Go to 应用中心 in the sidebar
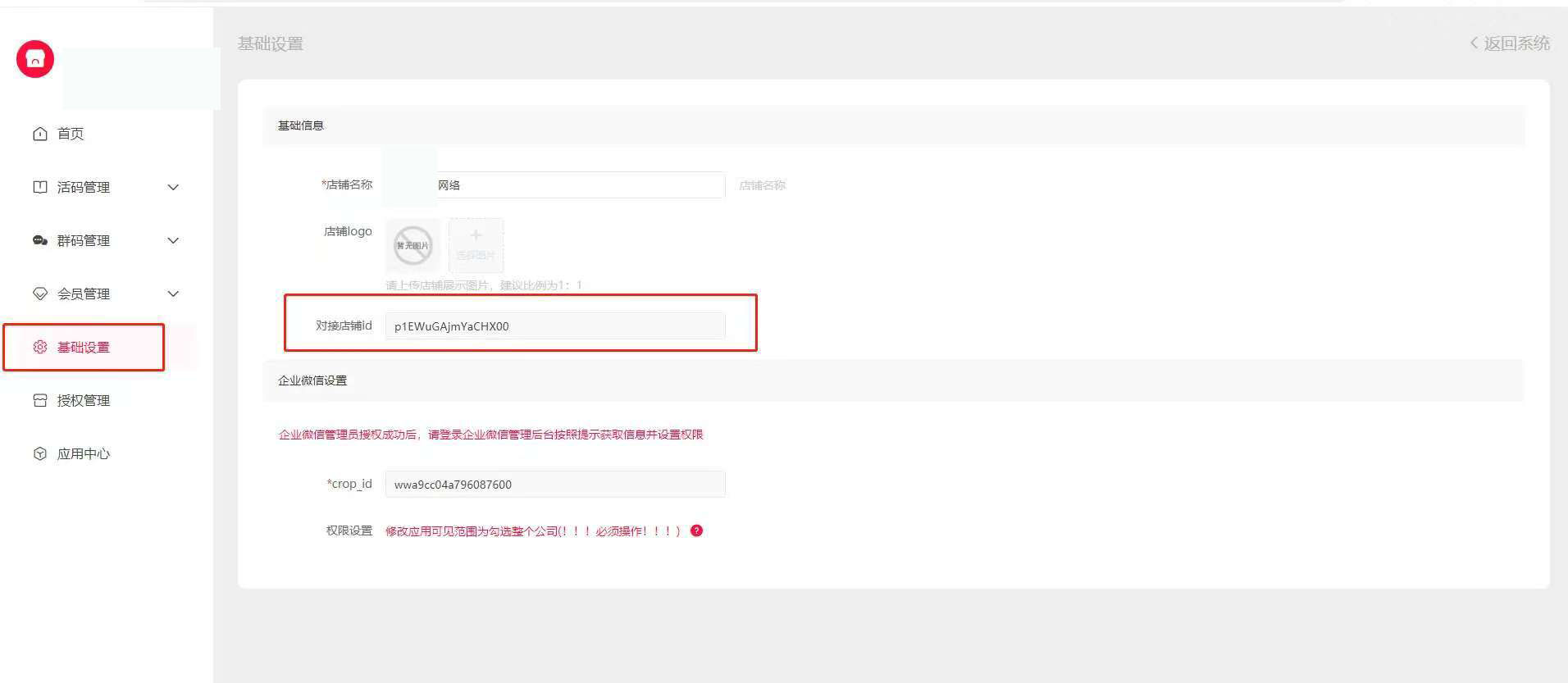 pos(84,453)
